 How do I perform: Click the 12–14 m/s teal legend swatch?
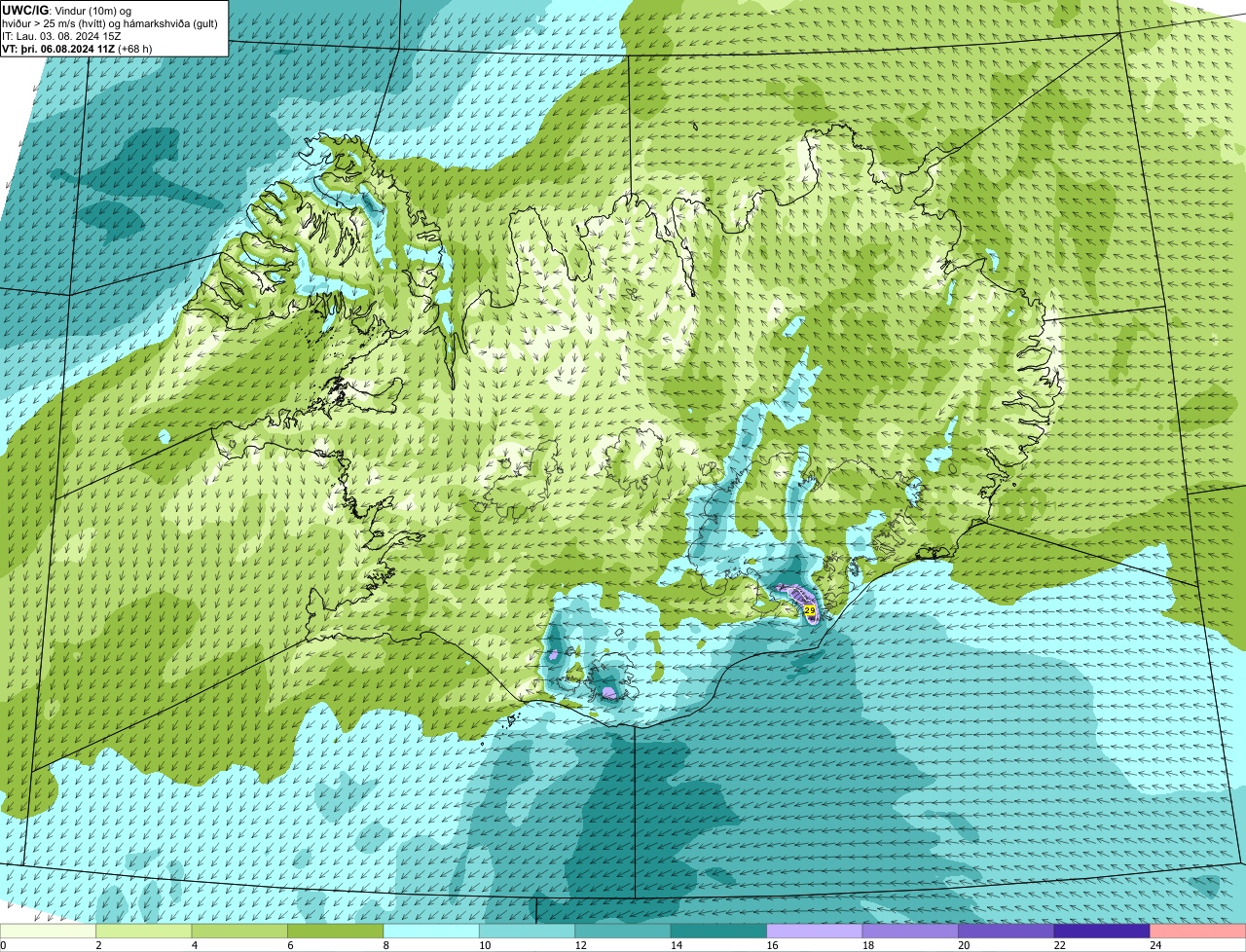pos(623,932)
